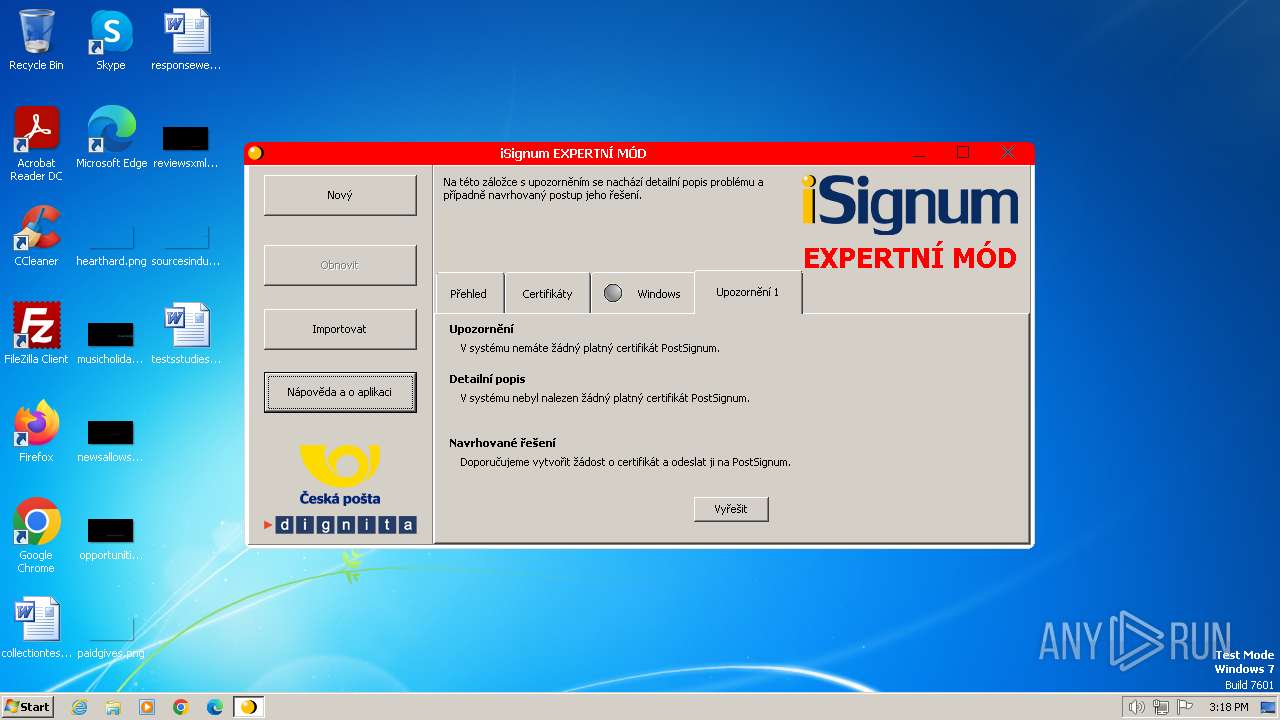Image resolution: width=1280 pixels, height=720 pixels.
Task: Switch to the Přehled tab
Action: (x=469, y=293)
